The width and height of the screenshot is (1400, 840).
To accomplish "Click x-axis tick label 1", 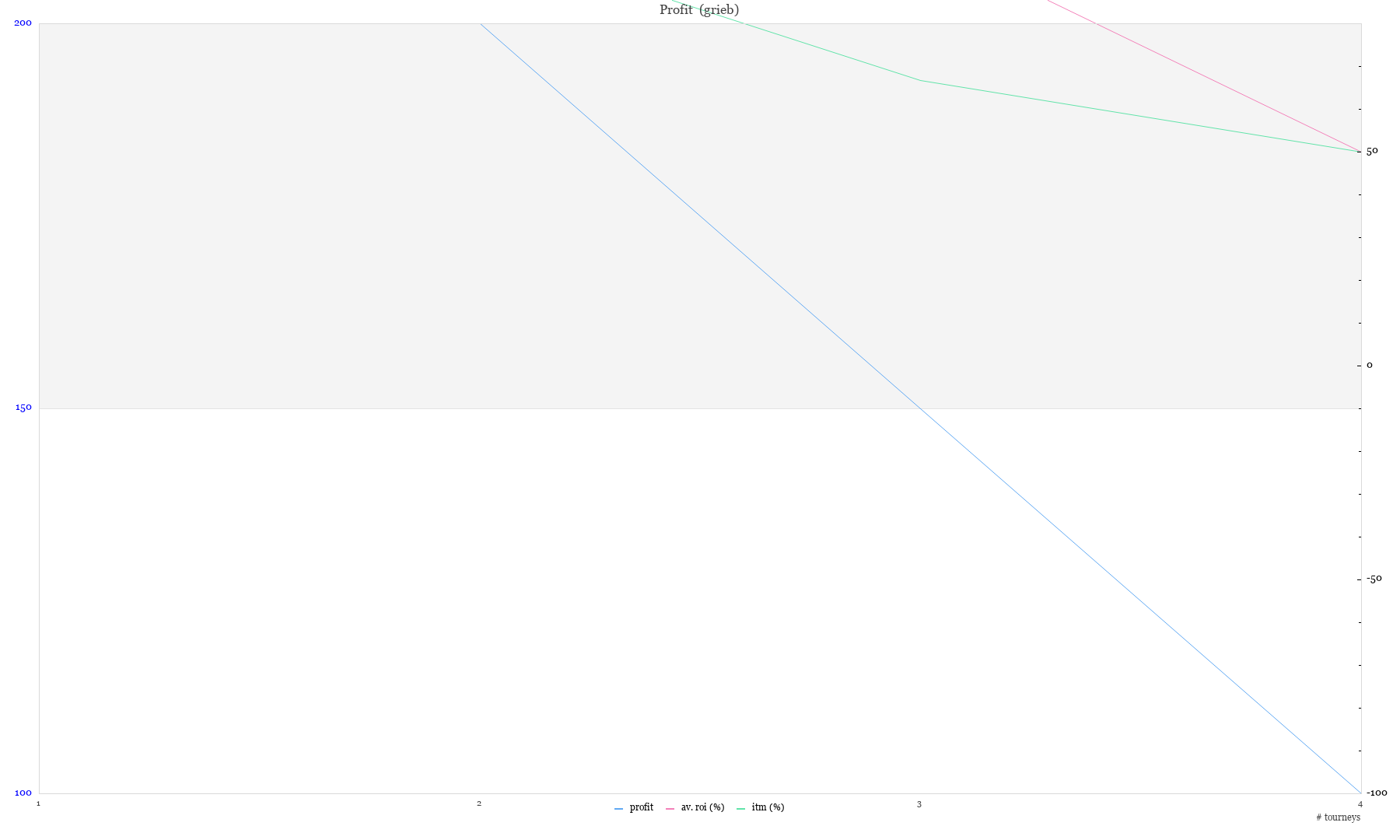I will (38, 803).
